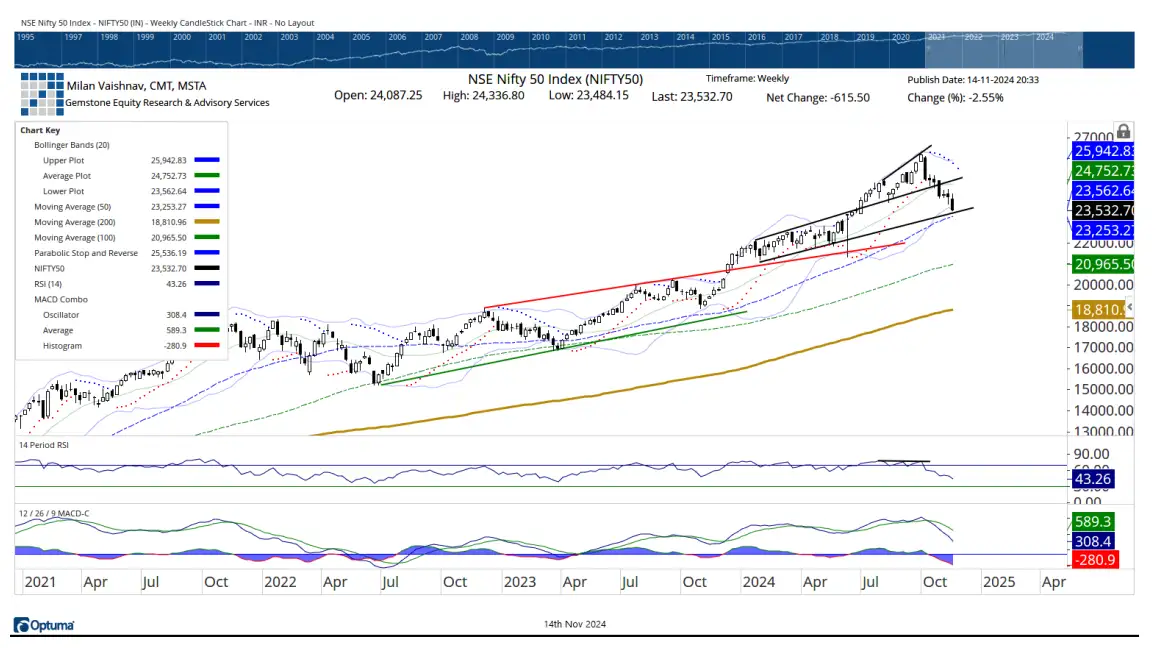The image size is (1167, 648).
Task: Click the Parabolic Stop and Reverse swatch
Action: tap(207, 253)
